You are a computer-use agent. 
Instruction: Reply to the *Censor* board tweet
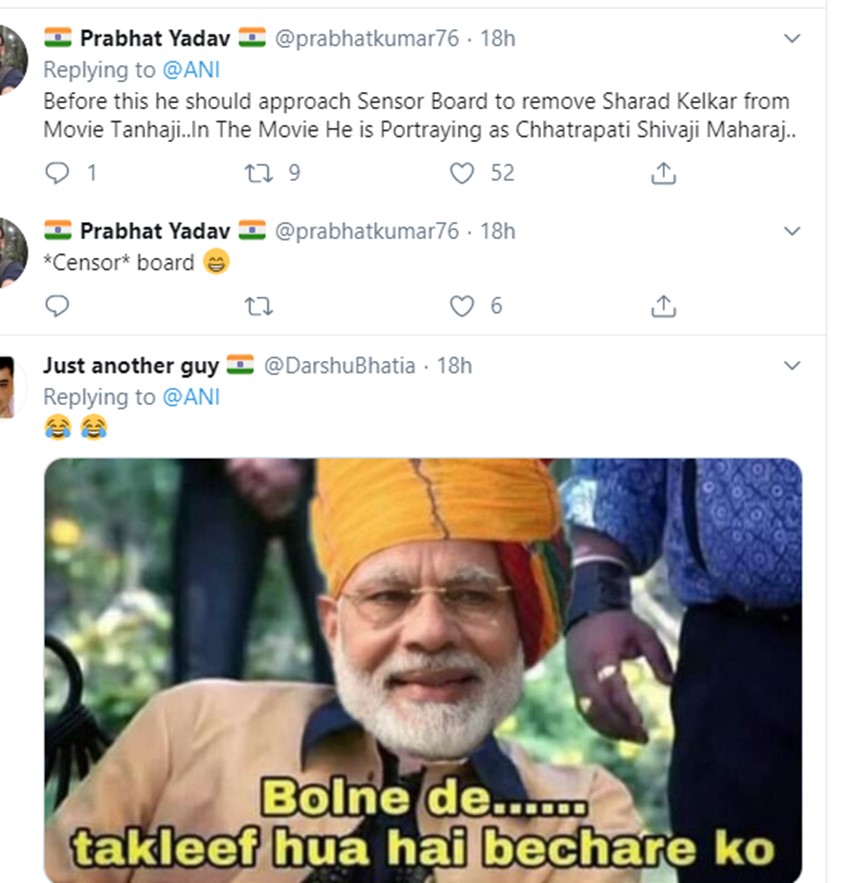click(x=58, y=306)
